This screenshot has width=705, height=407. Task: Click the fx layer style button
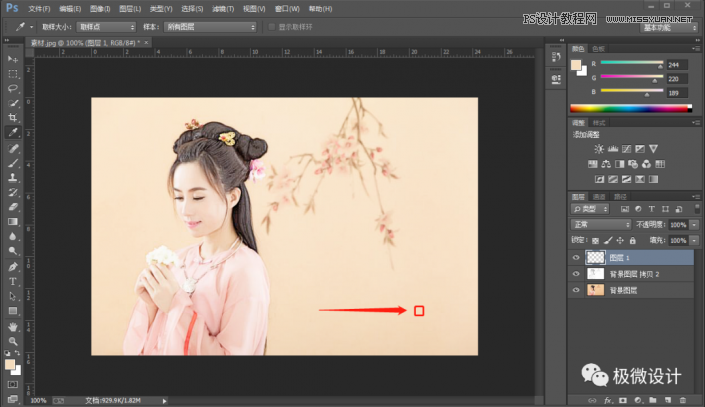pos(607,400)
